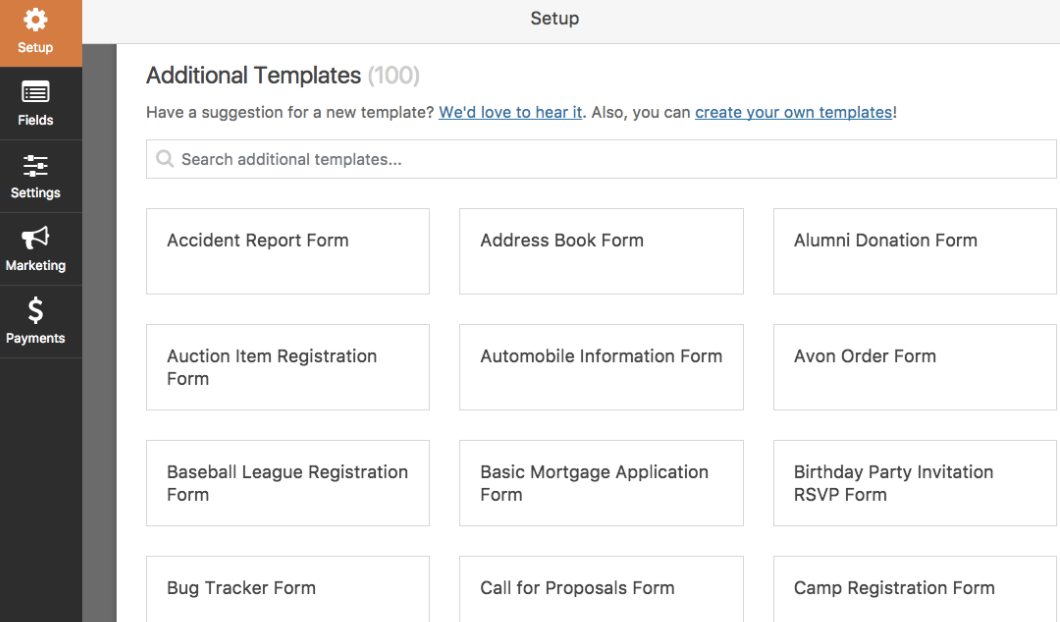Focus the Search additional templates field
This screenshot has height=622, width=1060.
click(601, 159)
